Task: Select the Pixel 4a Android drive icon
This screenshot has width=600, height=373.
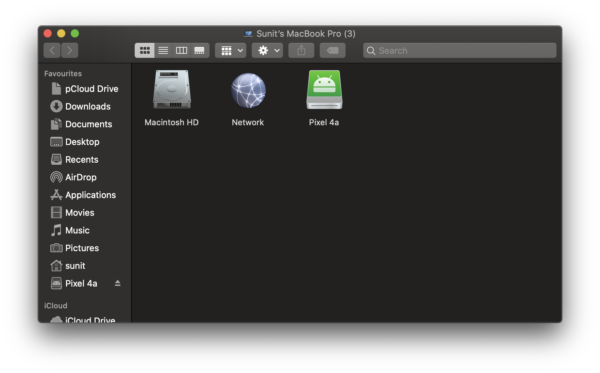Action: point(324,90)
